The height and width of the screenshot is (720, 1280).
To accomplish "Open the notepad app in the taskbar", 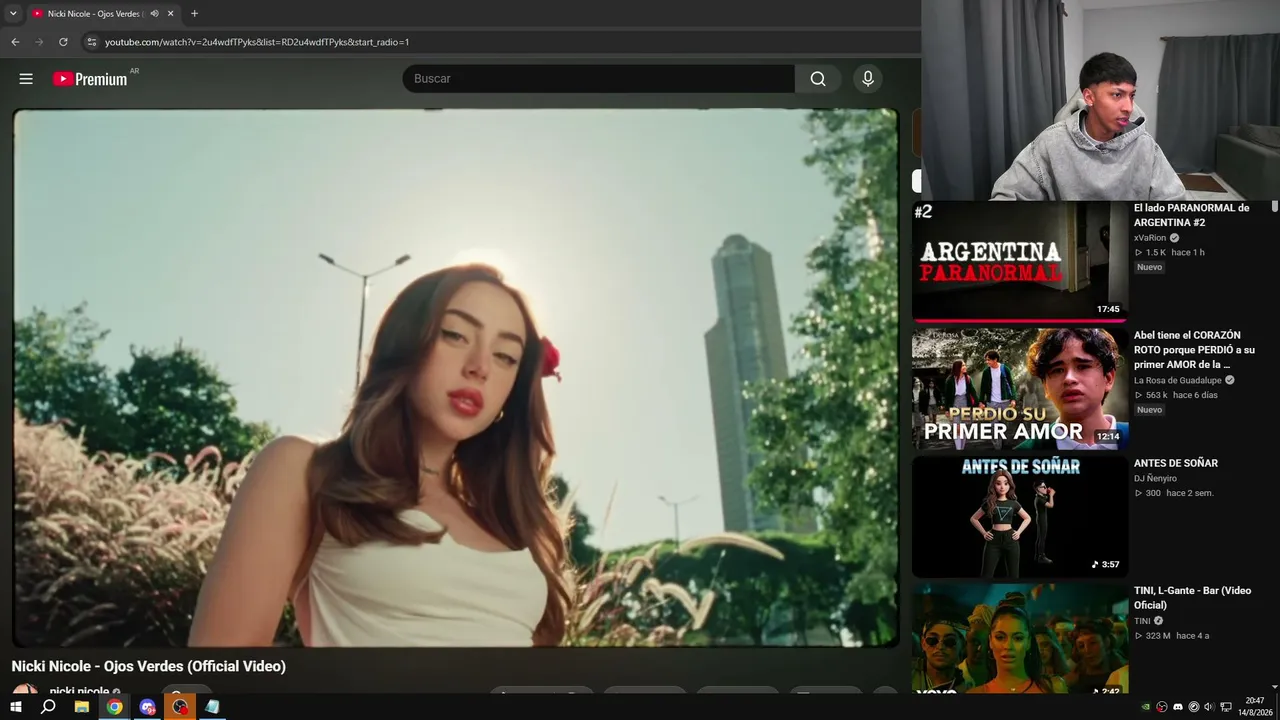I will tap(212, 707).
